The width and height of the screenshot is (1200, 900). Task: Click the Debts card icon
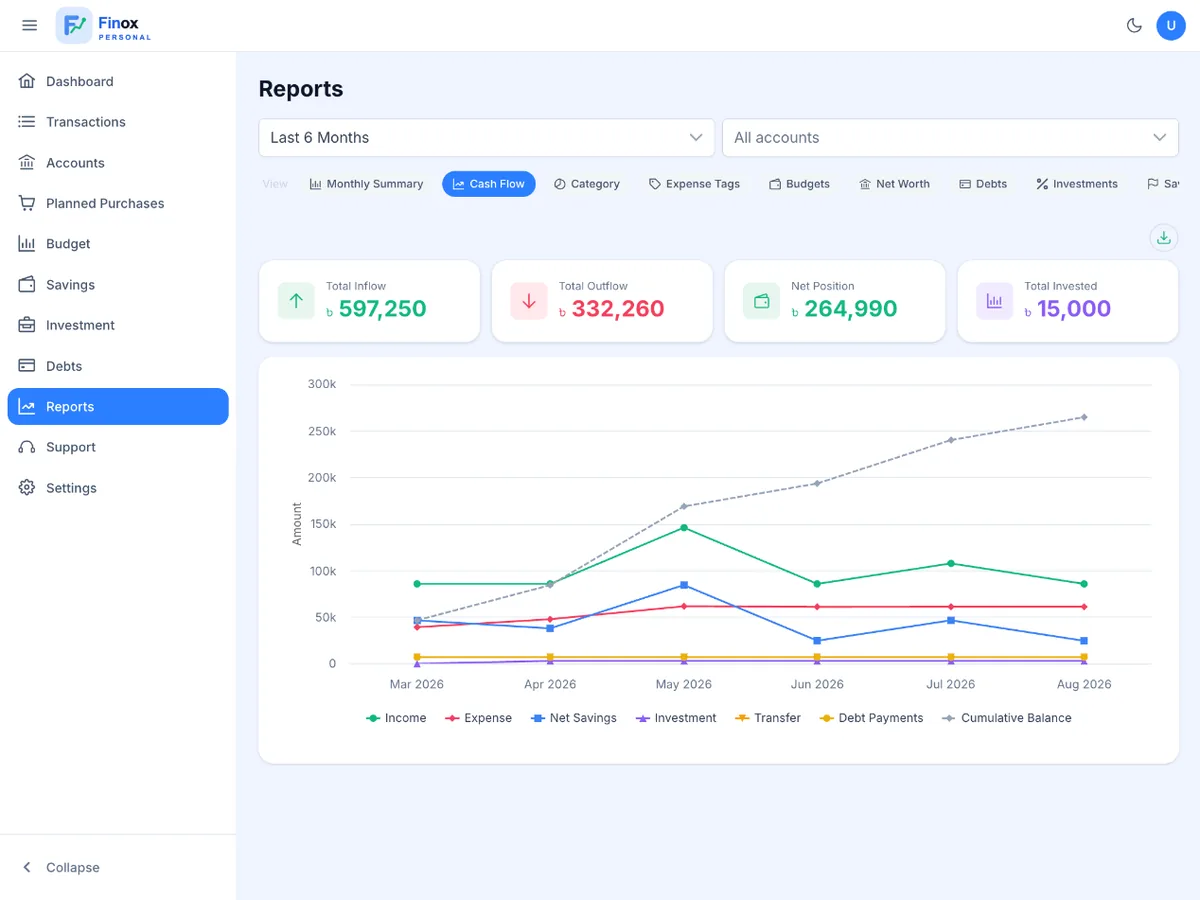click(27, 366)
